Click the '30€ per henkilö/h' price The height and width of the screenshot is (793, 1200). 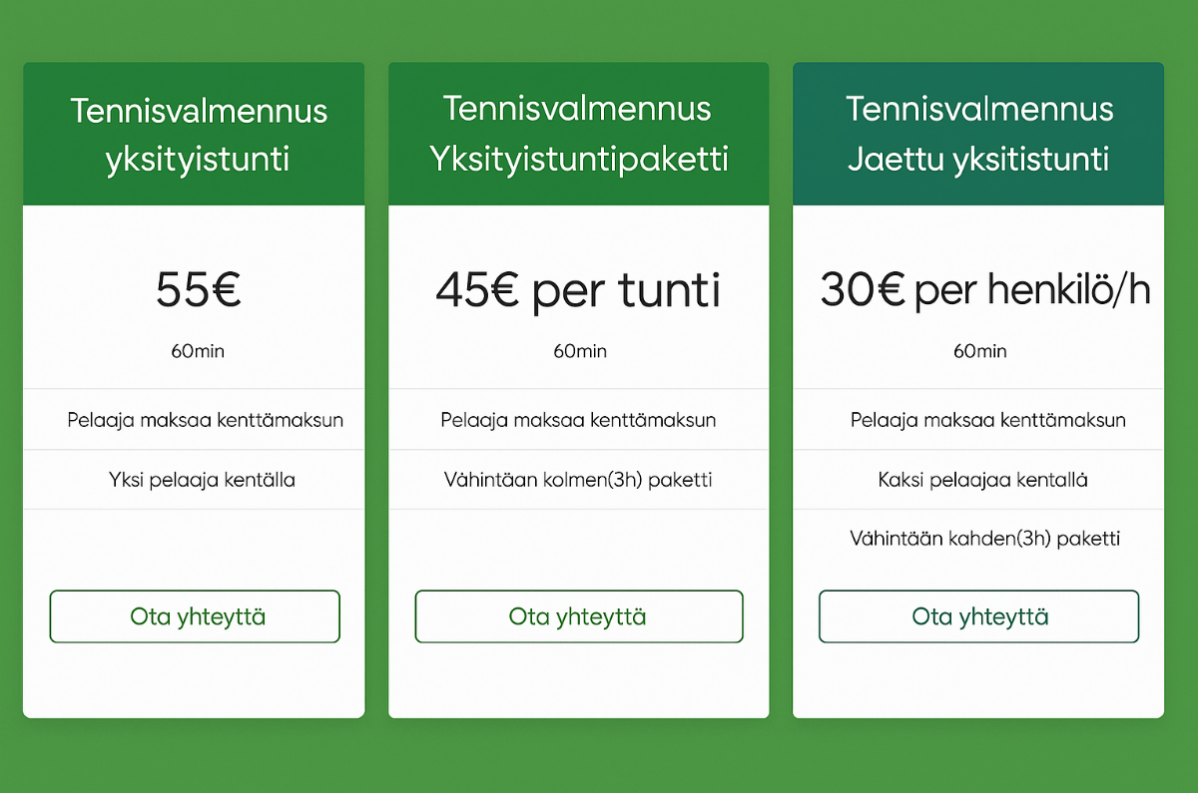pos(985,290)
